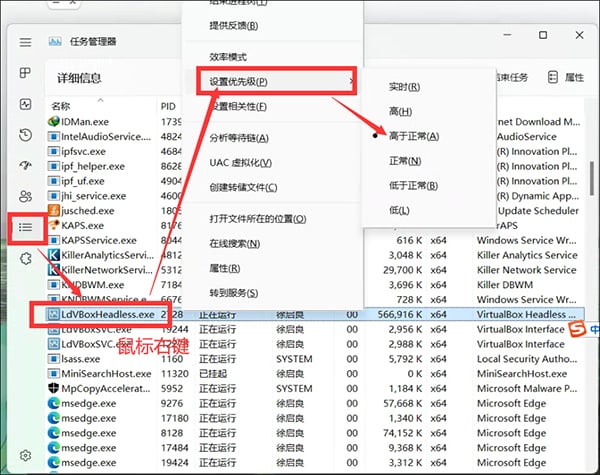This screenshot has width=600, height=475.
Task: Open the Services puzzle icon in sidebar
Action: [x=25, y=259]
